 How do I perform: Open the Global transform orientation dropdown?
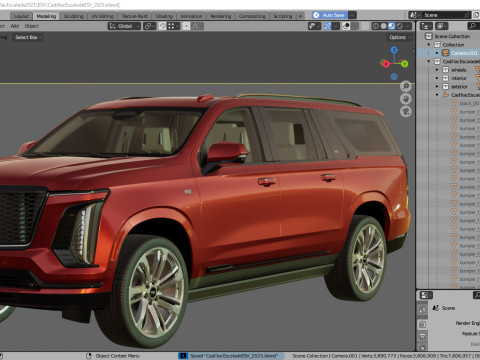tap(124, 26)
